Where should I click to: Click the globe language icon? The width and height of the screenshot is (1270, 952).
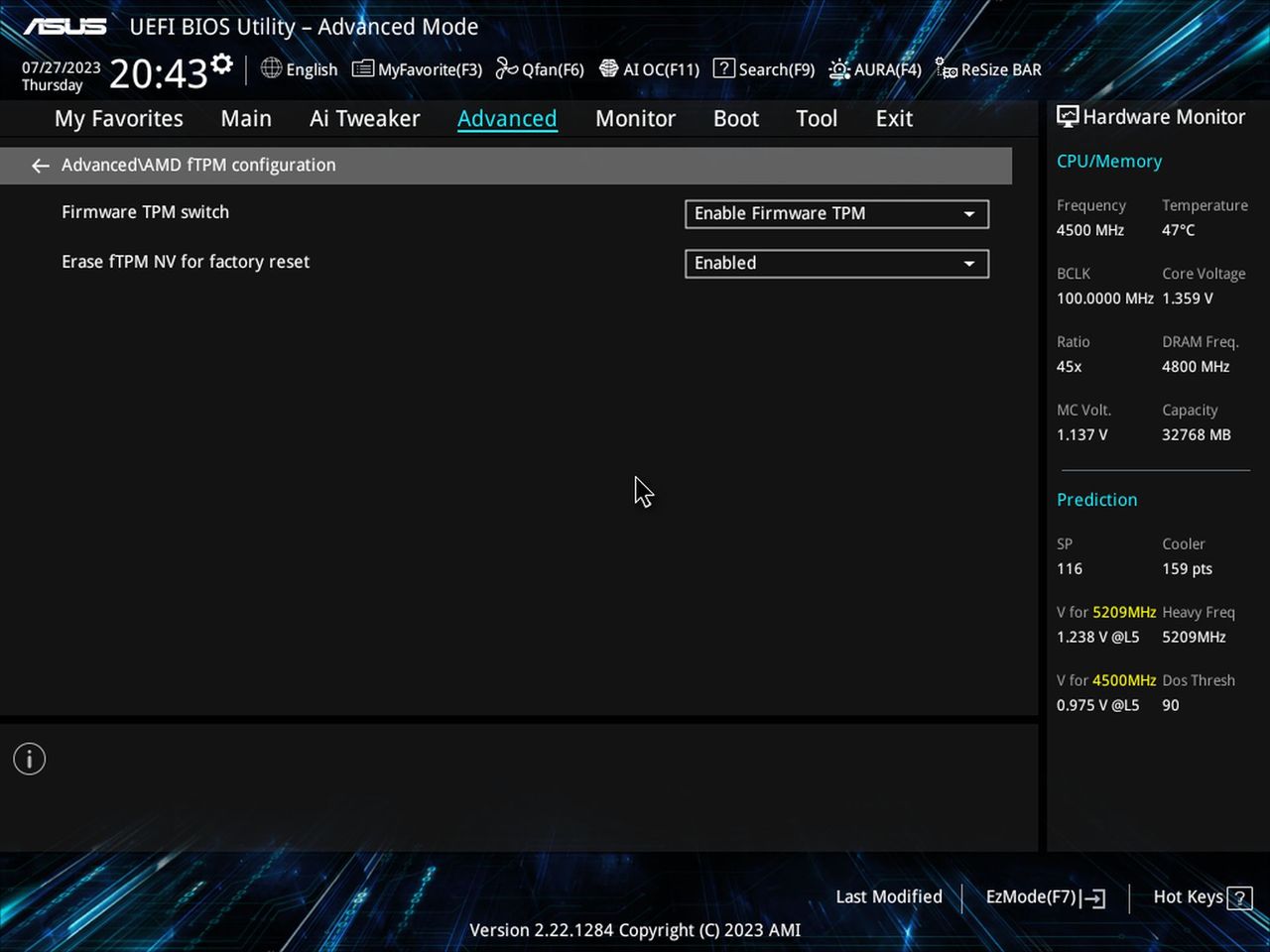(x=271, y=68)
